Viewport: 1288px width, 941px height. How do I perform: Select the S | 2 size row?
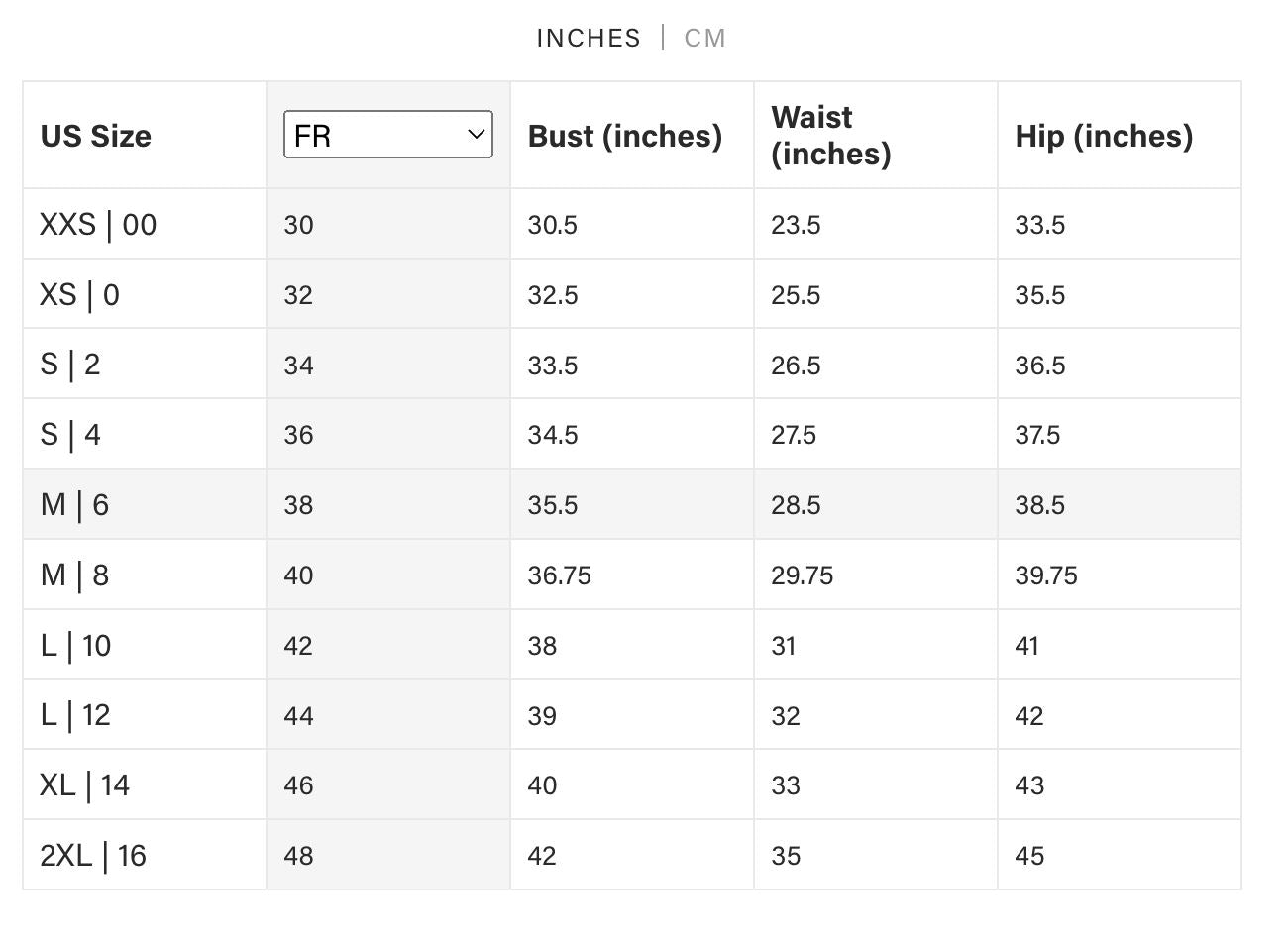(632, 364)
